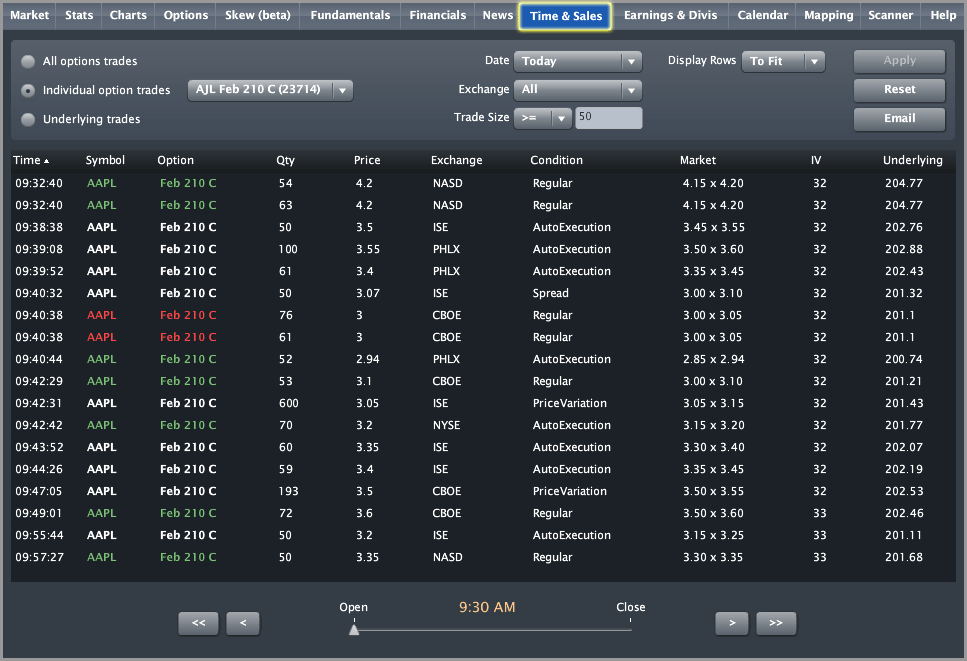Go to previous page with < button
The width and height of the screenshot is (967, 661).
[x=243, y=623]
